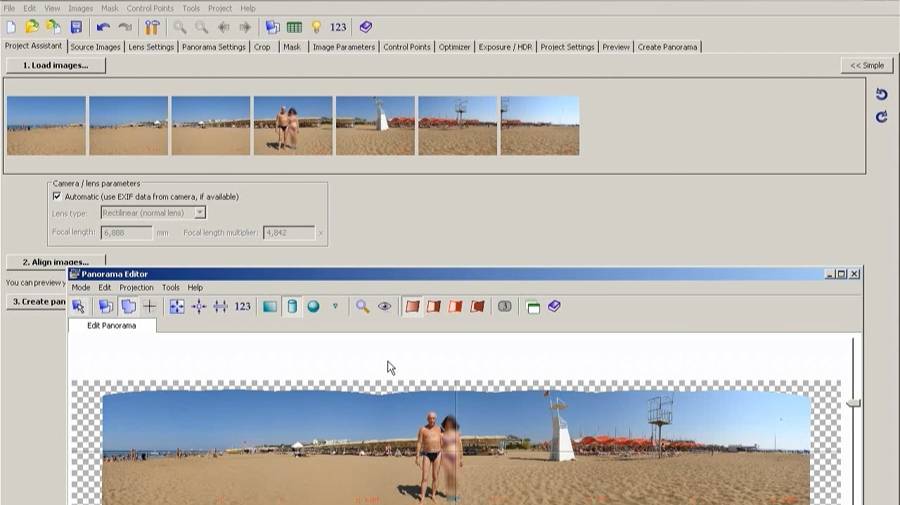Screen dimensions: 900x505
Task: Click the fit panorama icon in editor toolbar
Action: click(177, 306)
